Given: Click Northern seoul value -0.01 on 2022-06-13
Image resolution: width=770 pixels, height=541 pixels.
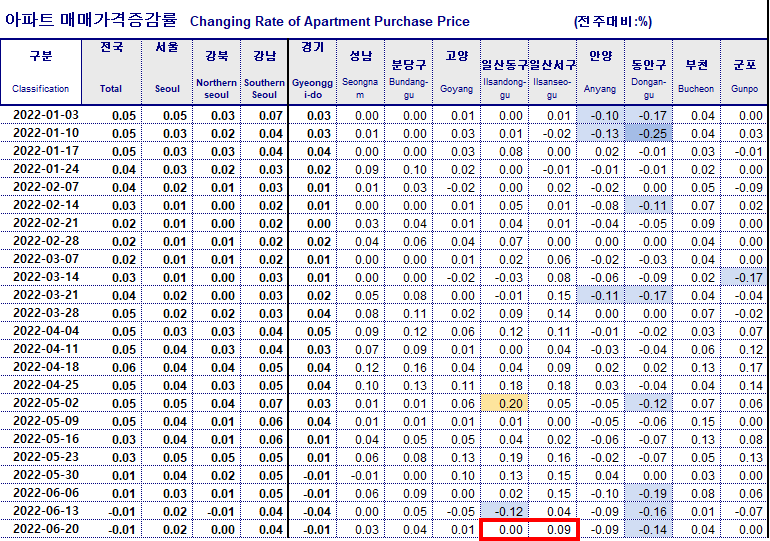Looking at the screenshot, I should [x=217, y=511].
